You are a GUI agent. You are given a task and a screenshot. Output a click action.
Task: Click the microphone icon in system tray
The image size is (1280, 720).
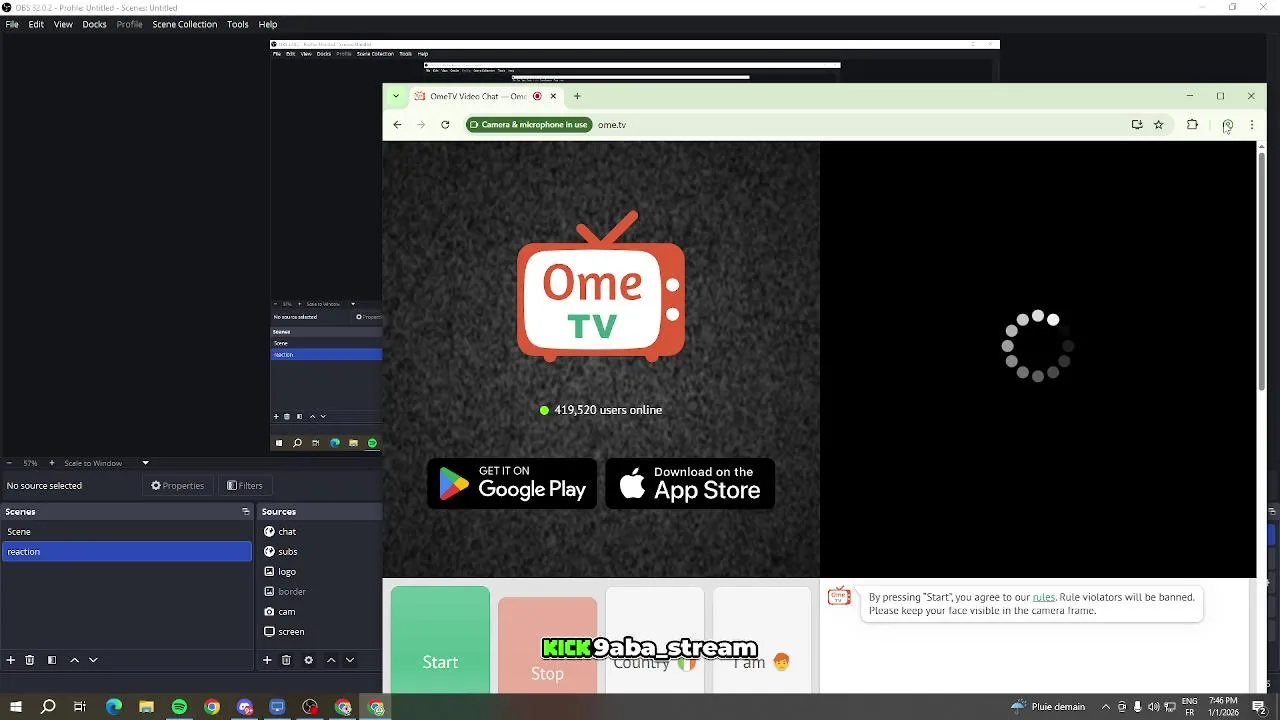click(1137, 707)
